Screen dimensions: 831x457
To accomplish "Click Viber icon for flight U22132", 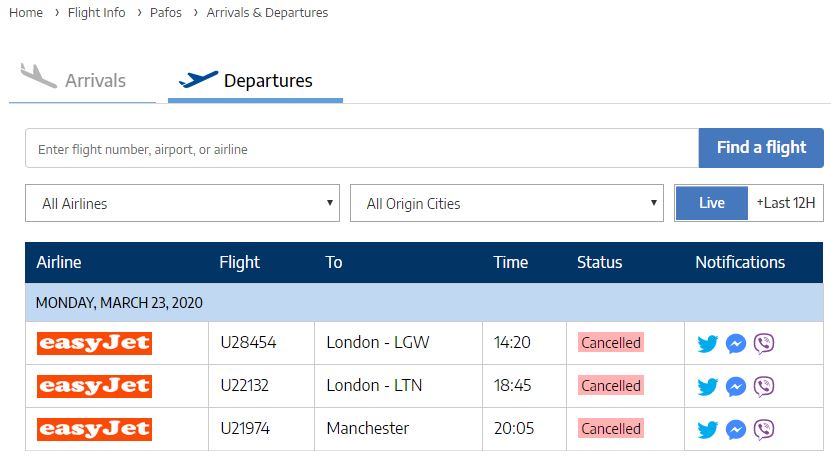I will click(x=764, y=387).
